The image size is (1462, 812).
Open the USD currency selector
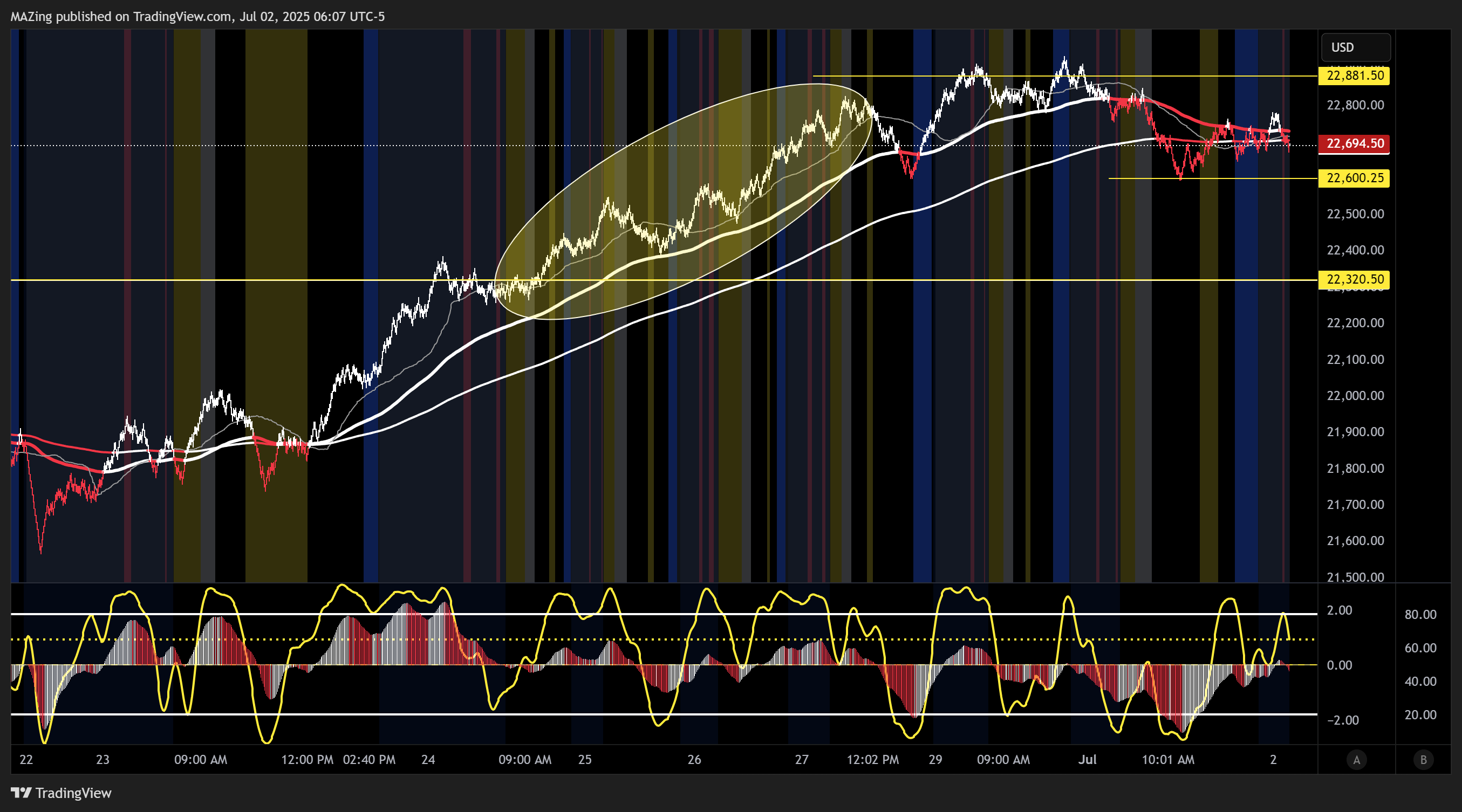pyautogui.click(x=1356, y=47)
